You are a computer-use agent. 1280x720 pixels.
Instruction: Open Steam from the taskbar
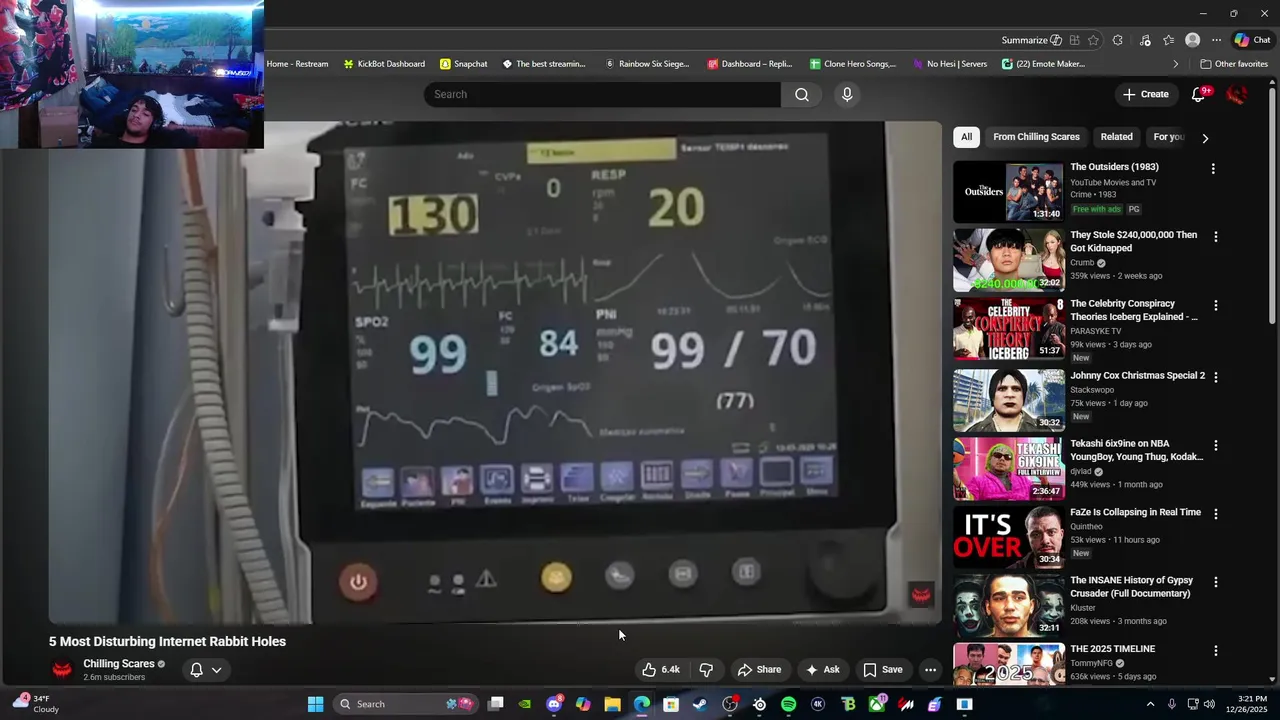pyautogui.click(x=700, y=704)
